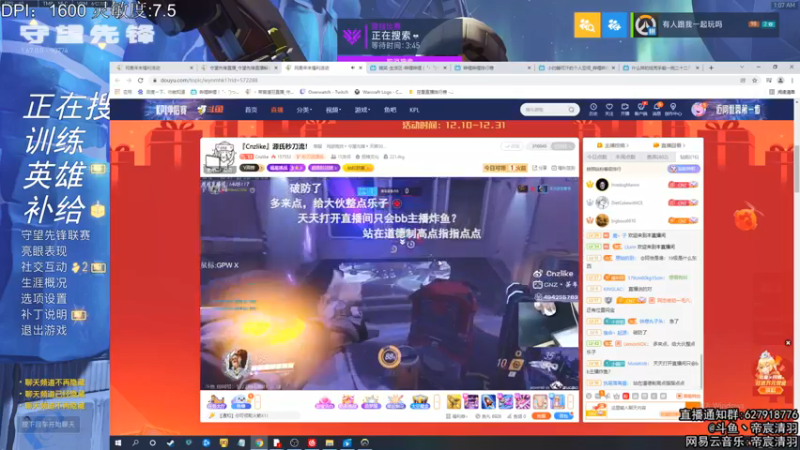Switch to second Chrome tab 守望先锋直播
The image size is (800, 450).
pyautogui.click(x=238, y=67)
